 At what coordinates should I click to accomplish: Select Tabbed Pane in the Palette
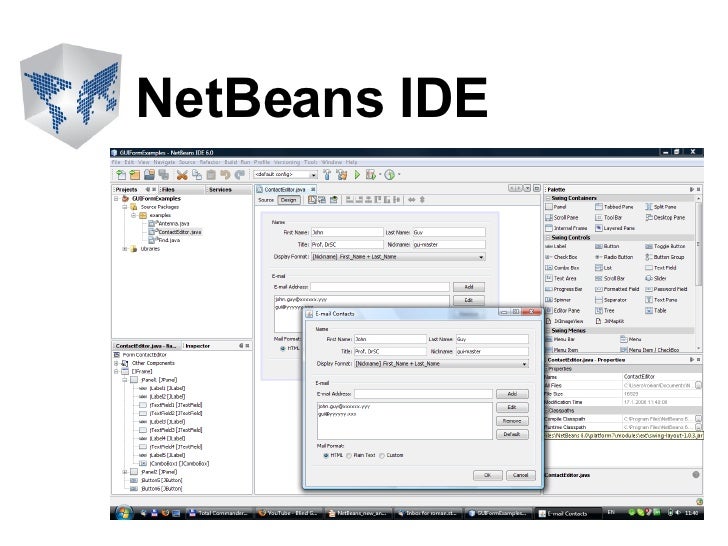click(614, 207)
